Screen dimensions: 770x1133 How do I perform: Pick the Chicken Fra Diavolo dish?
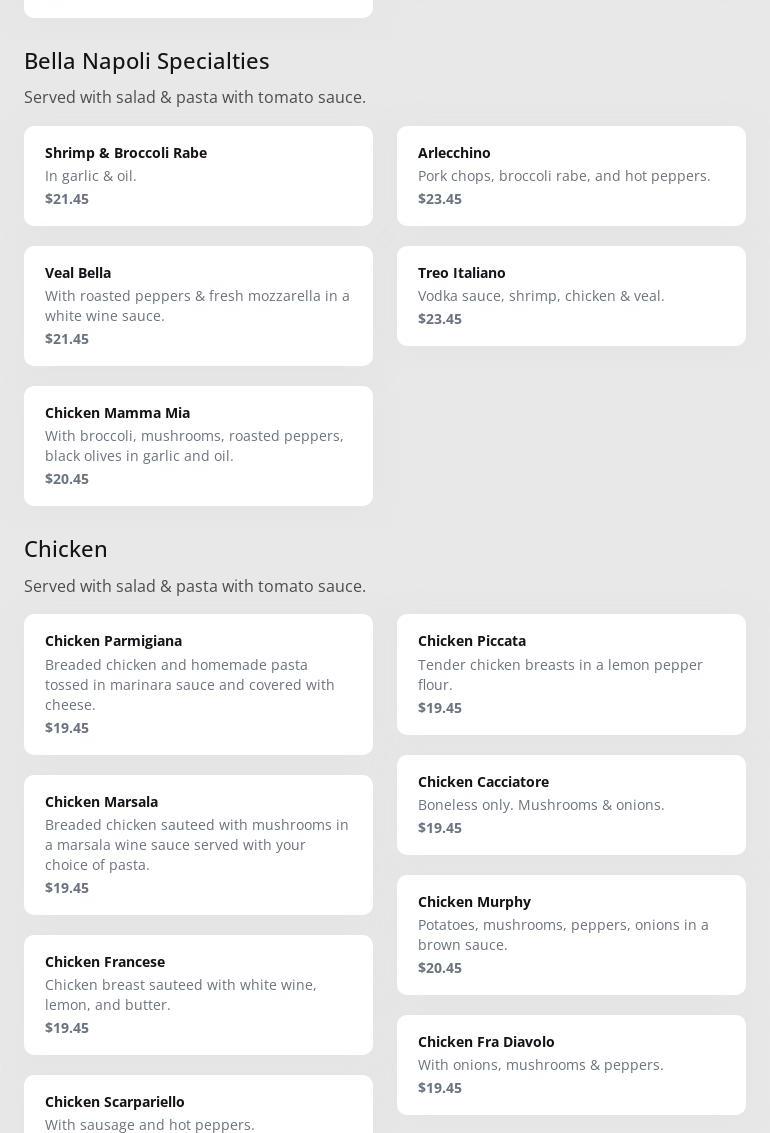571,1064
